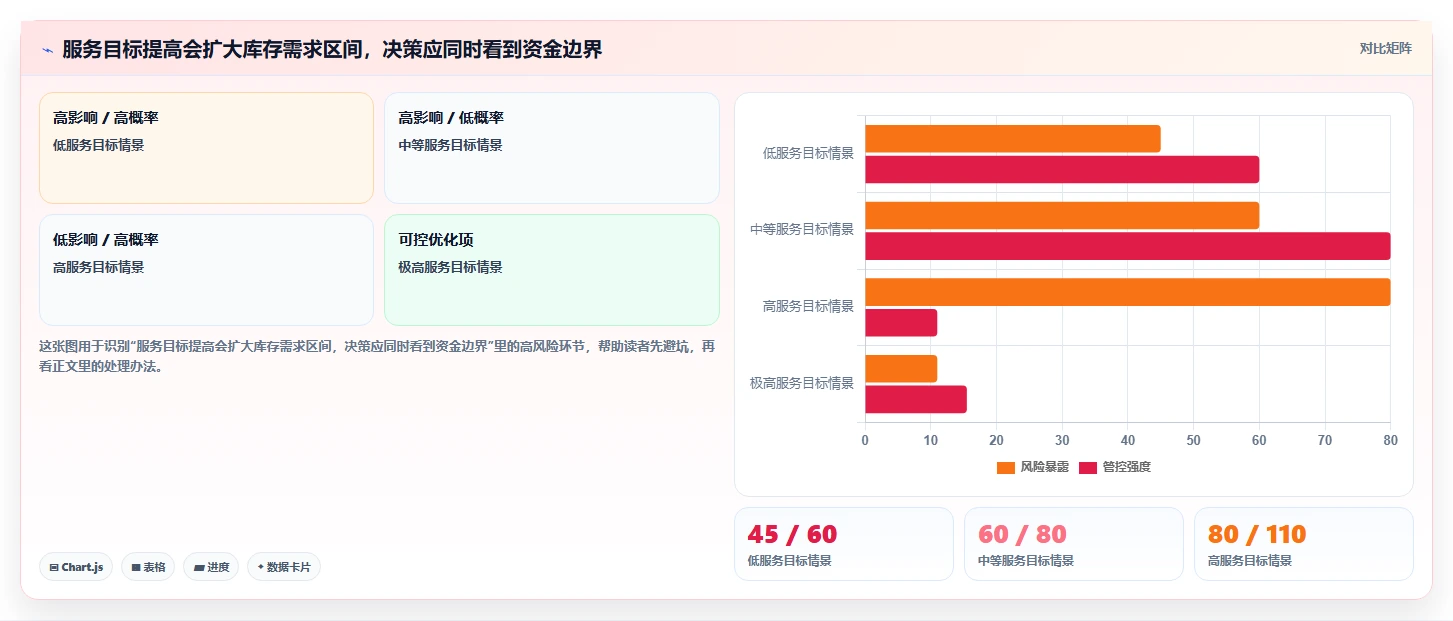
Task: Click the description paragraph starting 这张图用于识别
Action: pyautogui.click(x=377, y=356)
